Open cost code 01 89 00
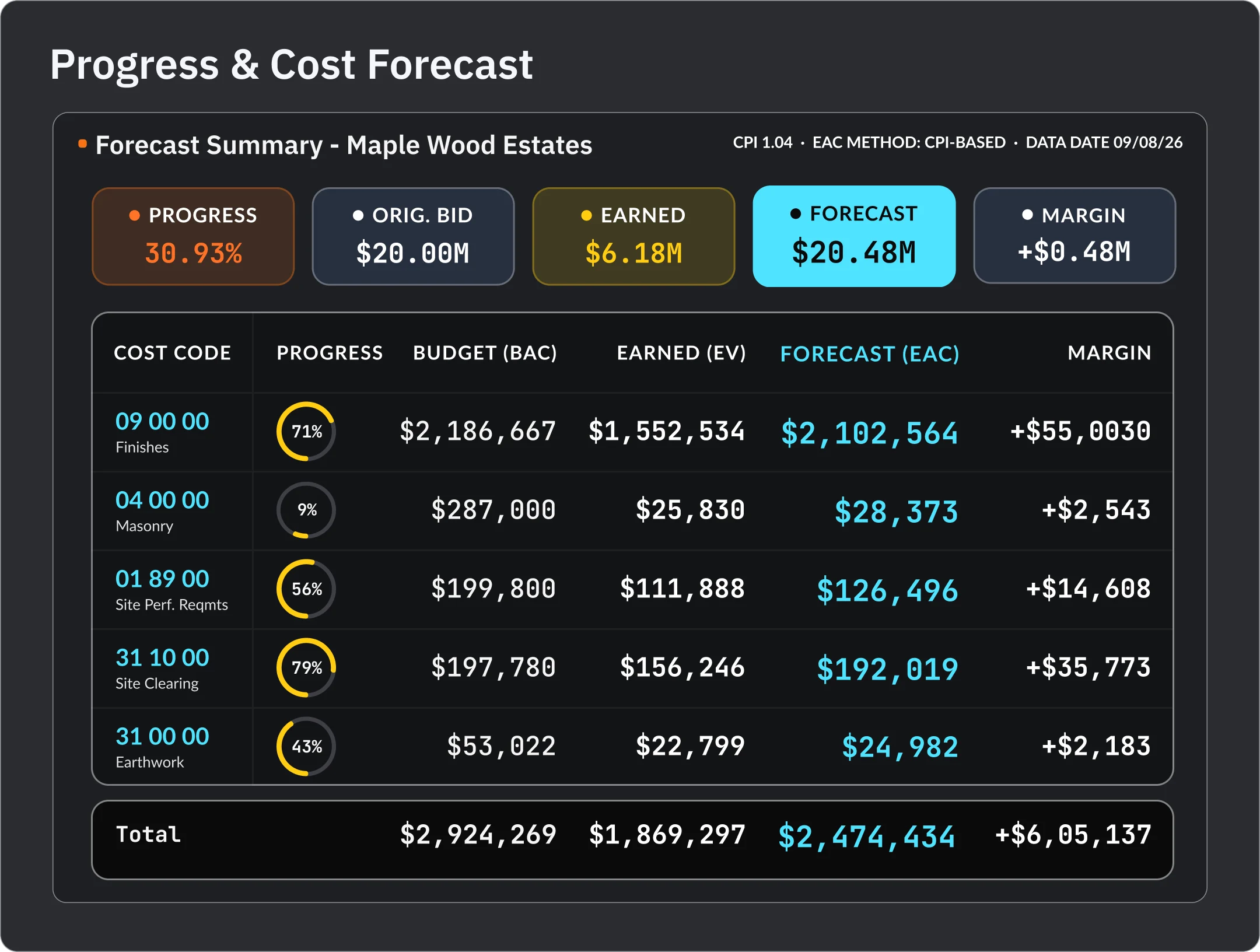The width and height of the screenshot is (1260, 952). 162,579
